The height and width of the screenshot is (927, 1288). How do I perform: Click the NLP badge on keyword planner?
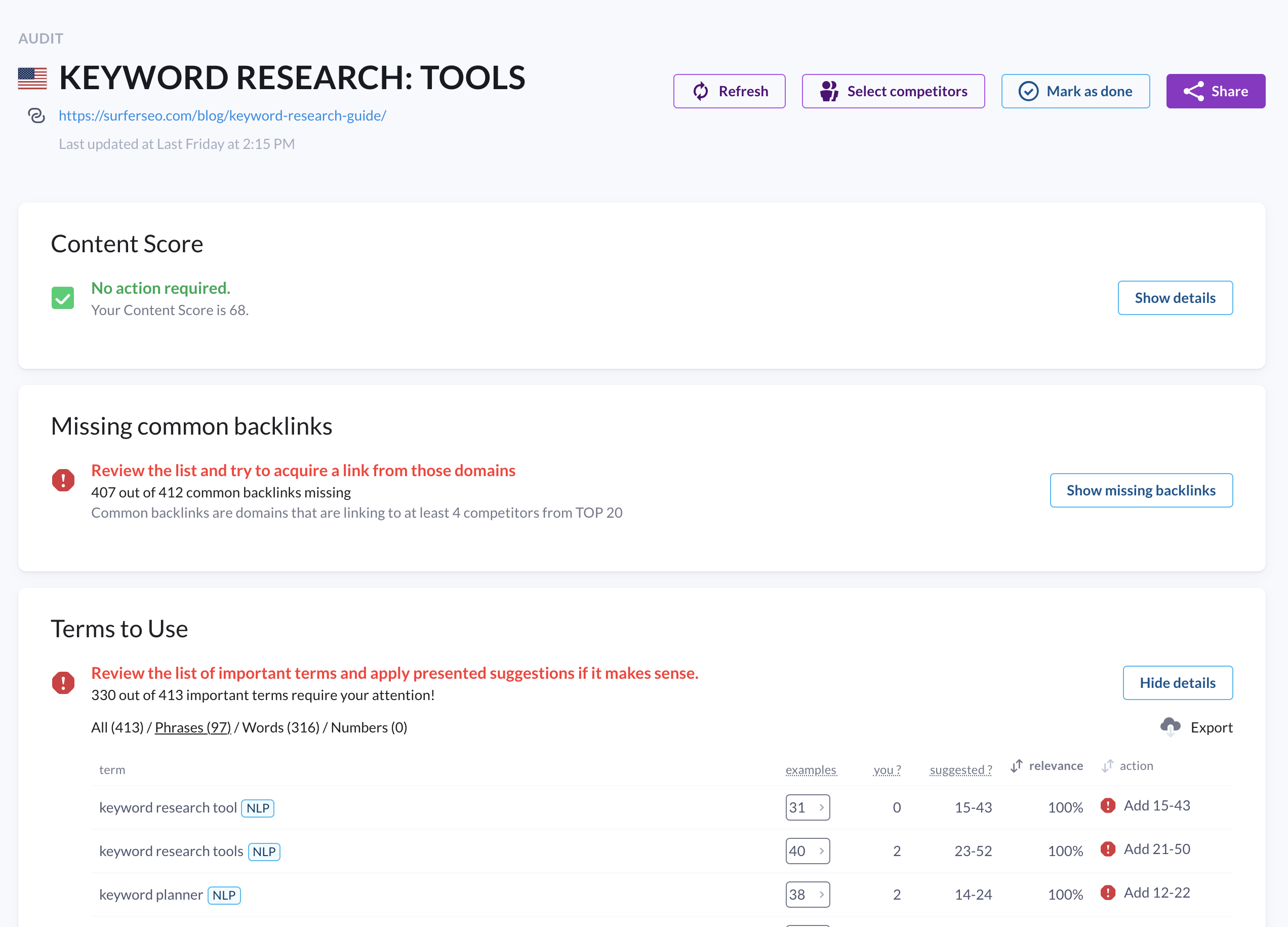(224, 895)
